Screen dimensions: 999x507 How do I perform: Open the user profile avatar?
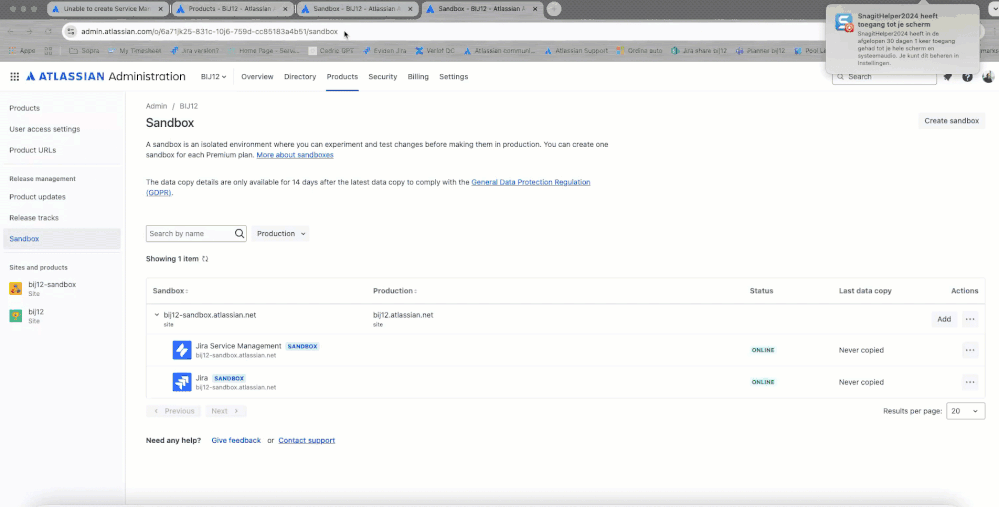tap(988, 77)
